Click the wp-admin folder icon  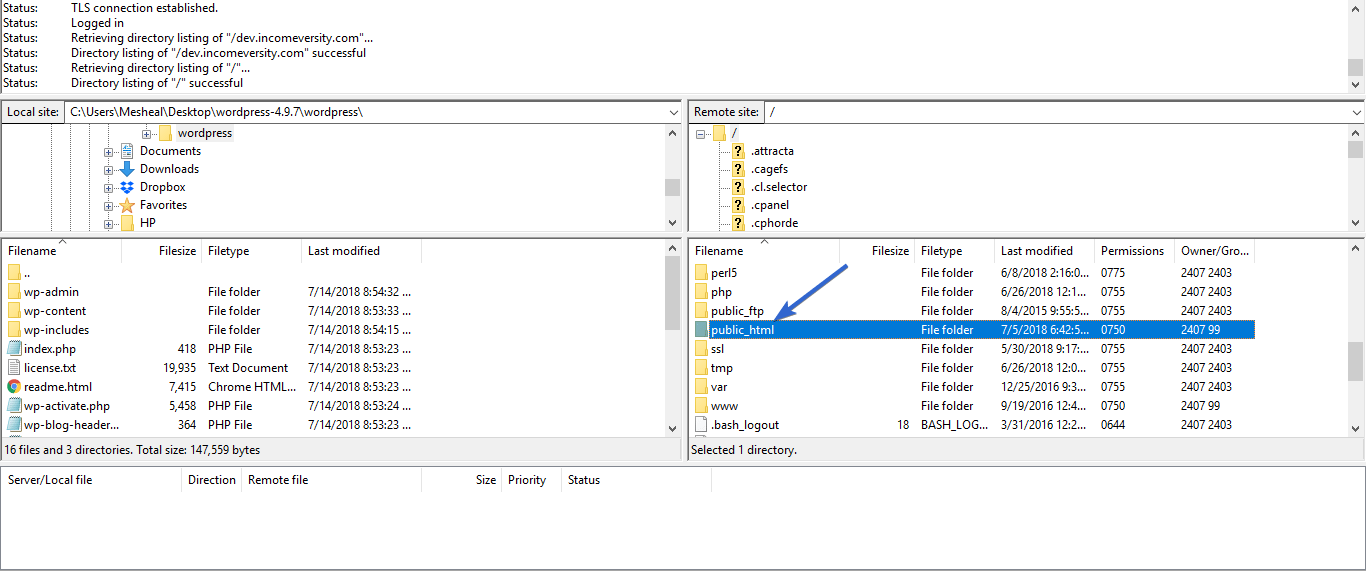point(14,292)
